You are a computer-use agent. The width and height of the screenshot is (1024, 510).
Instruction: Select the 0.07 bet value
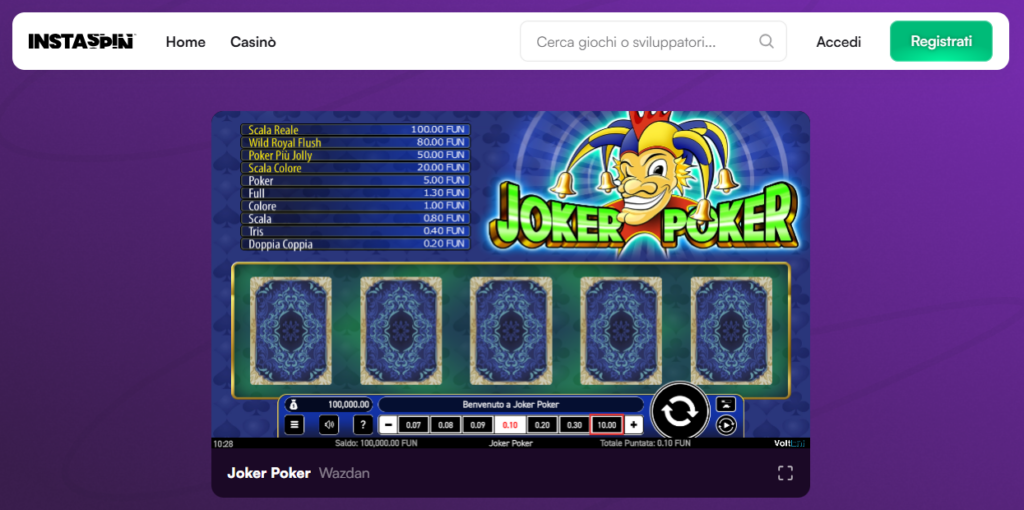pos(413,425)
